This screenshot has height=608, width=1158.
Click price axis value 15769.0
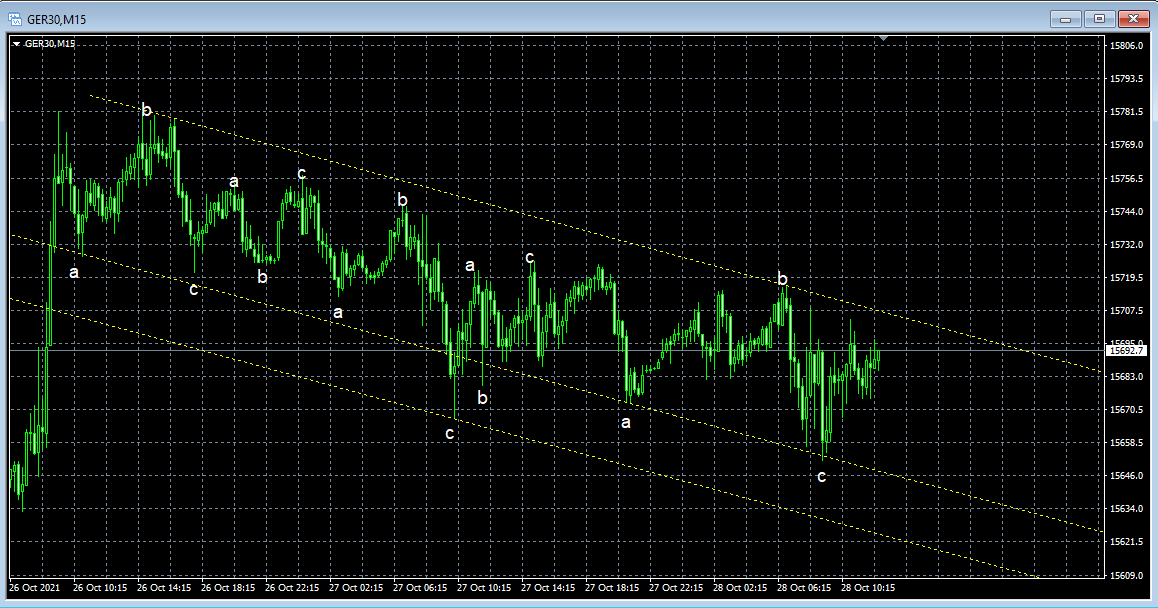point(1126,145)
